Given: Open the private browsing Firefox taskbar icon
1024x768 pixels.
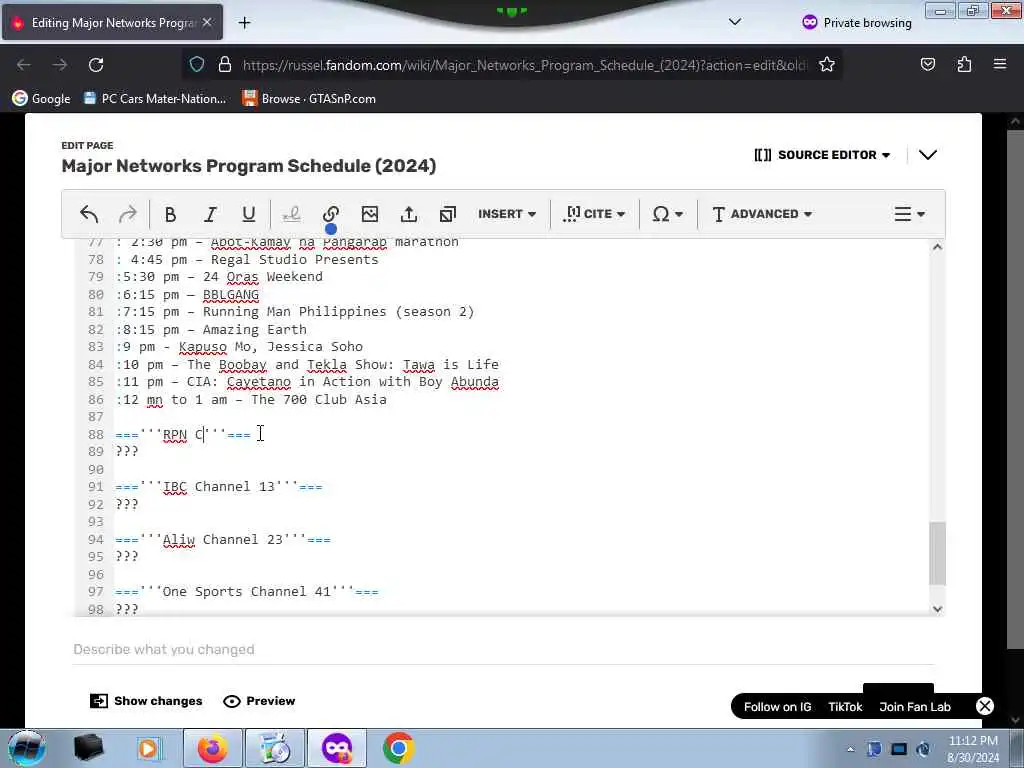Looking at the screenshot, I should click(337, 748).
